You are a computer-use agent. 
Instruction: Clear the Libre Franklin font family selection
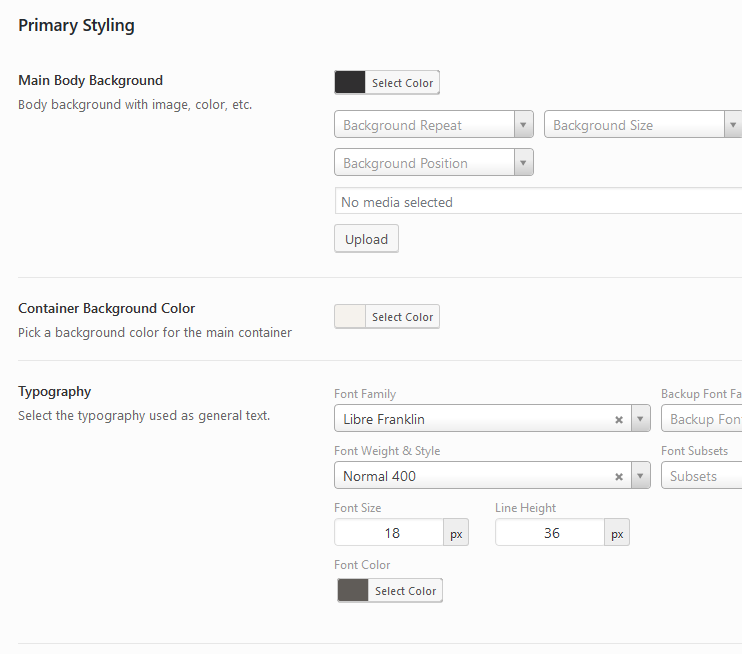tap(619, 420)
